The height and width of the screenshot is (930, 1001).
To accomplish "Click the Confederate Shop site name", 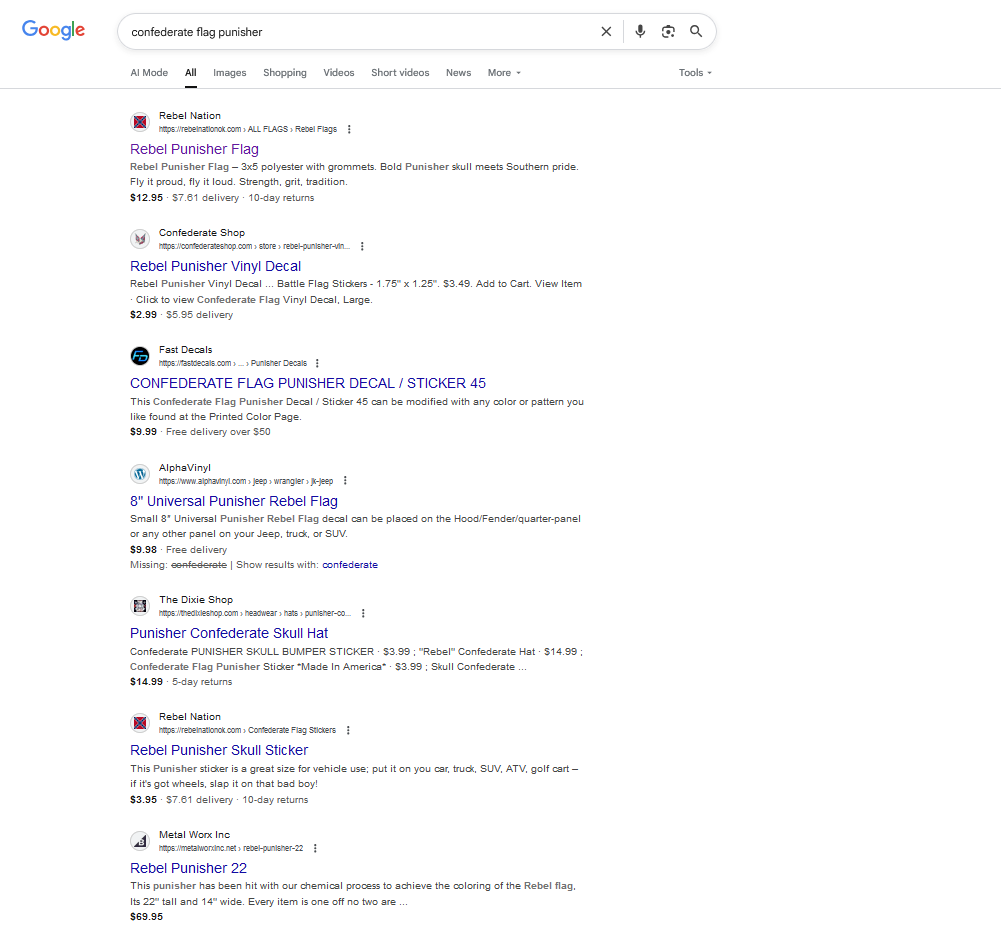I will [202, 233].
